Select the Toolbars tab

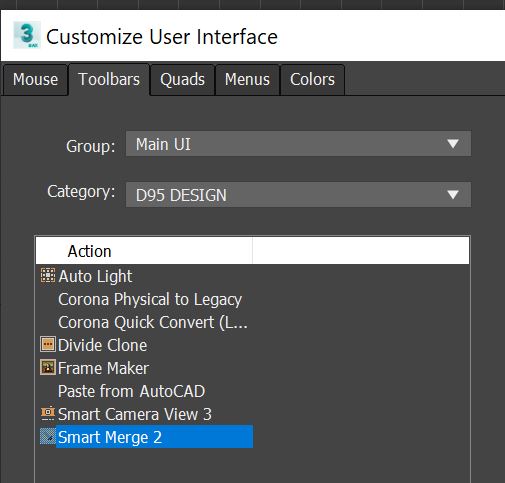109,80
